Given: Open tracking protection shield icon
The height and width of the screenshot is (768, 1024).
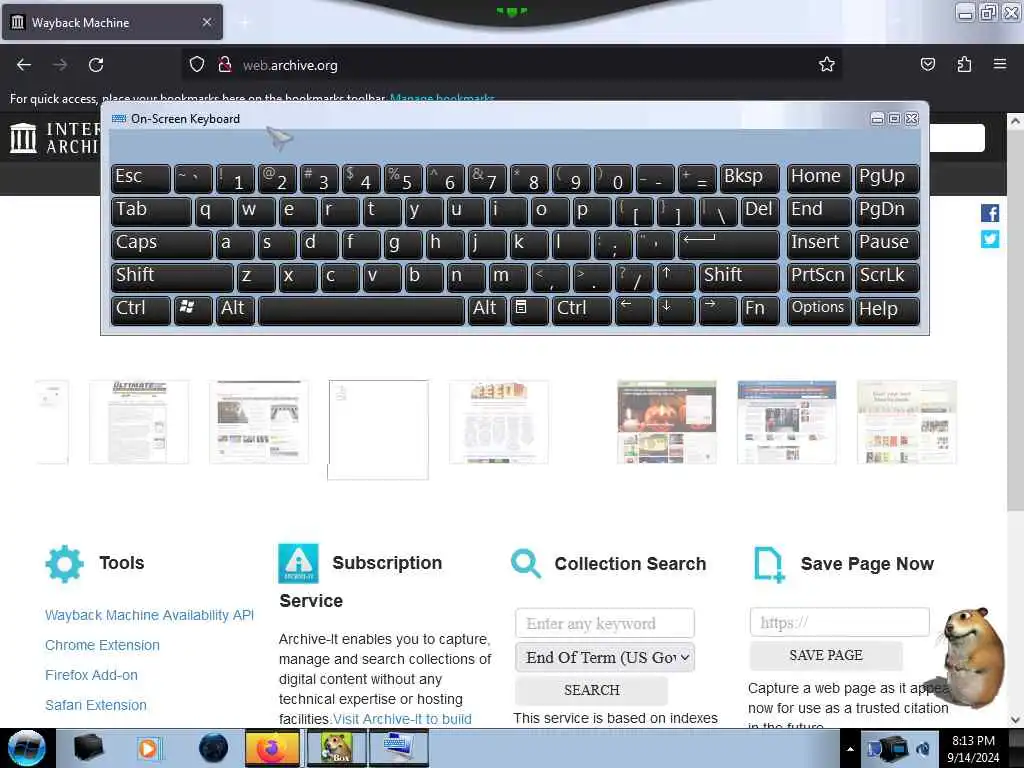Looking at the screenshot, I should click(x=197, y=64).
